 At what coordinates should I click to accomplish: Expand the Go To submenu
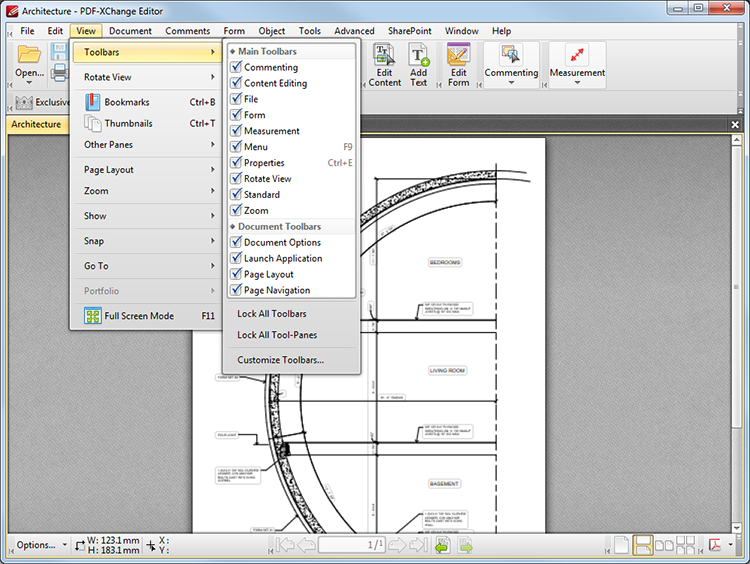pos(148,265)
